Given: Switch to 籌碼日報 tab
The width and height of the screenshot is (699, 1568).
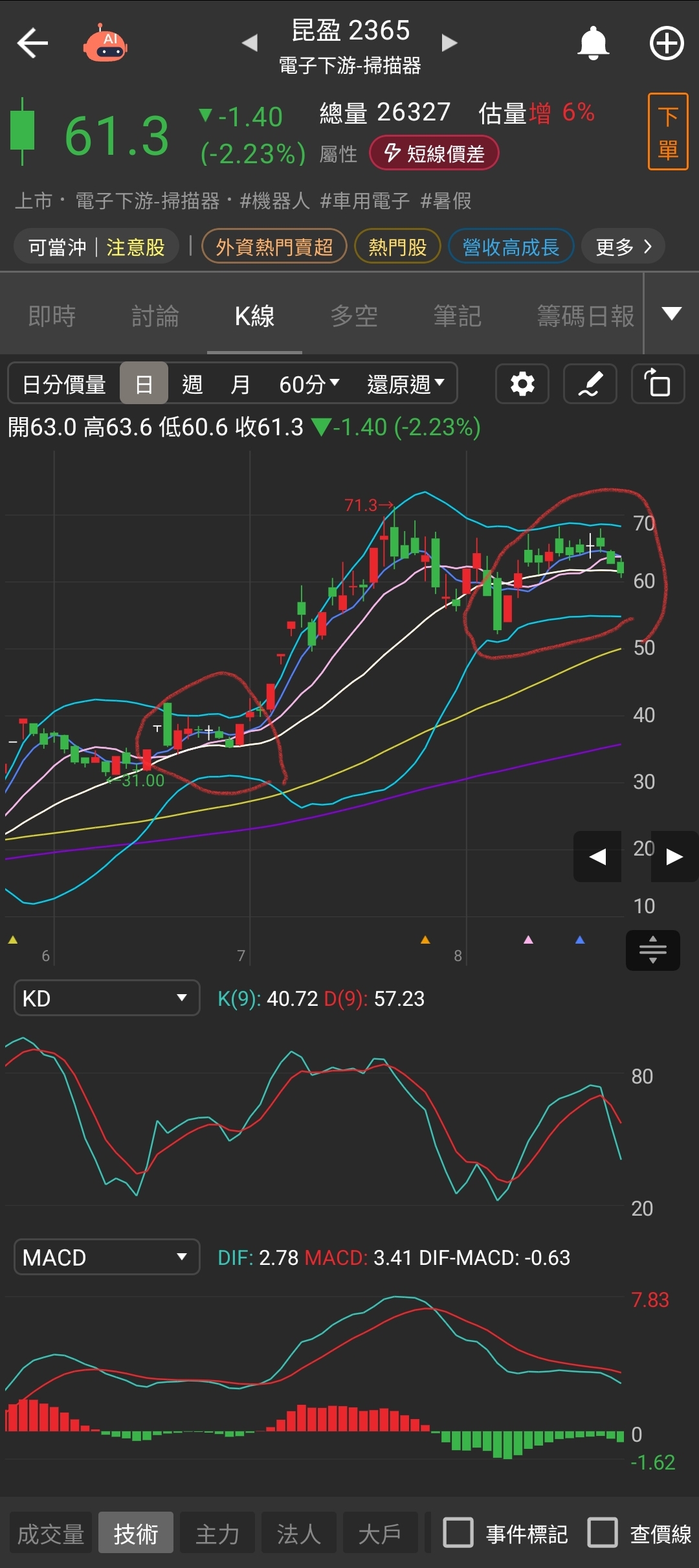Looking at the screenshot, I should point(585,316).
